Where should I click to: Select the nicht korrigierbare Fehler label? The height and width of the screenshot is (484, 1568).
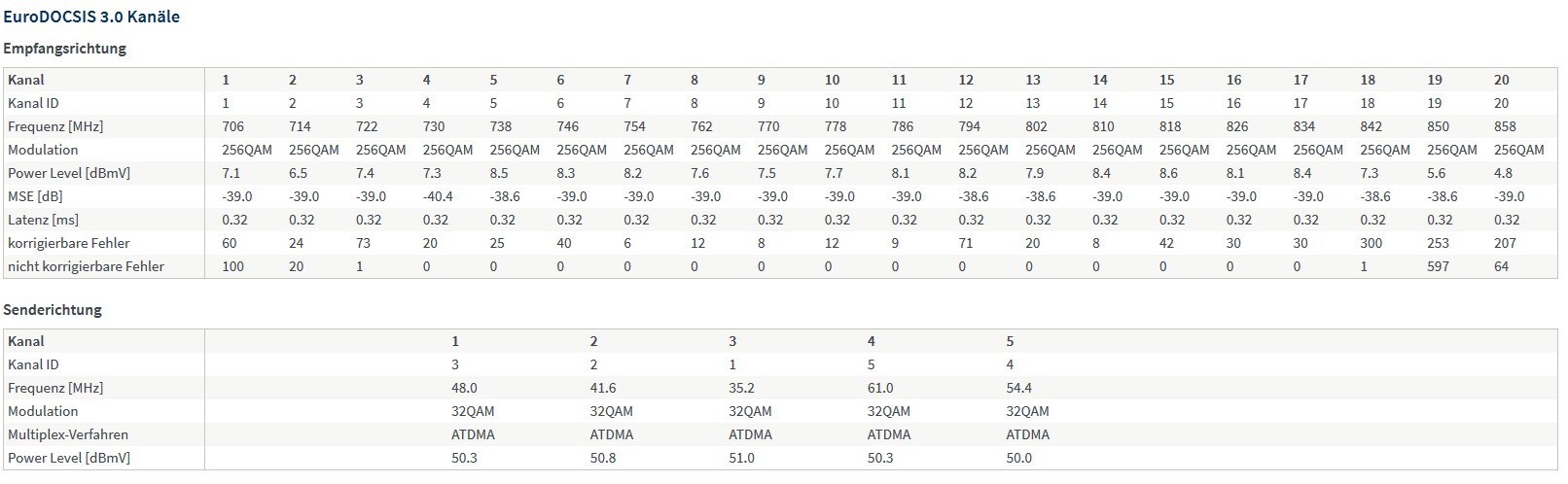pyautogui.click(x=86, y=266)
